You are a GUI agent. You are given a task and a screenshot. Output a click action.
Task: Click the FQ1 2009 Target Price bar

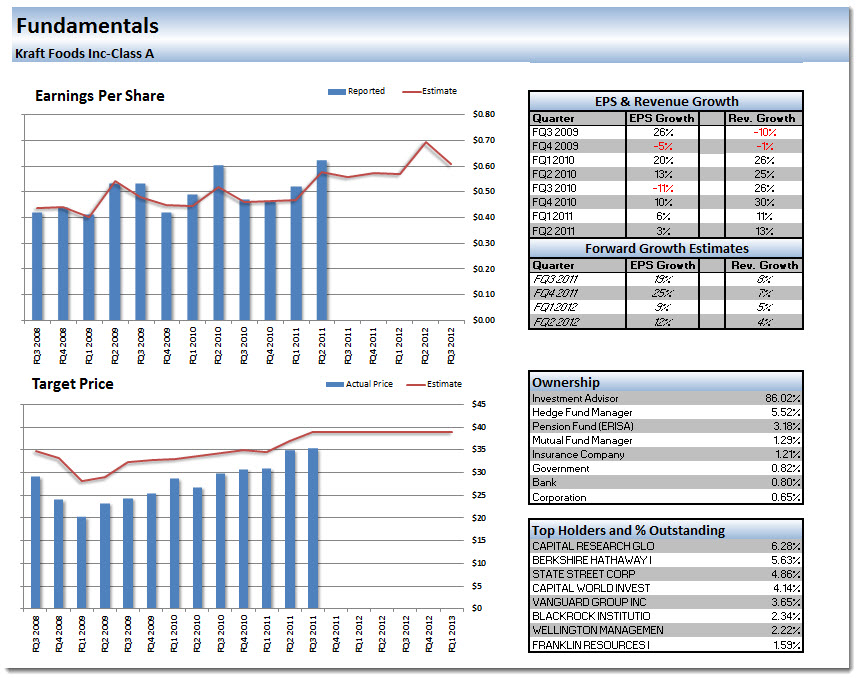(82, 562)
